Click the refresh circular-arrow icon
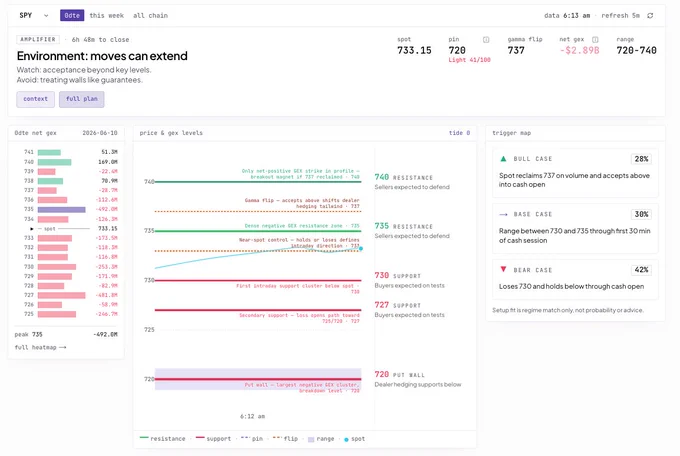 pyautogui.click(x=650, y=16)
